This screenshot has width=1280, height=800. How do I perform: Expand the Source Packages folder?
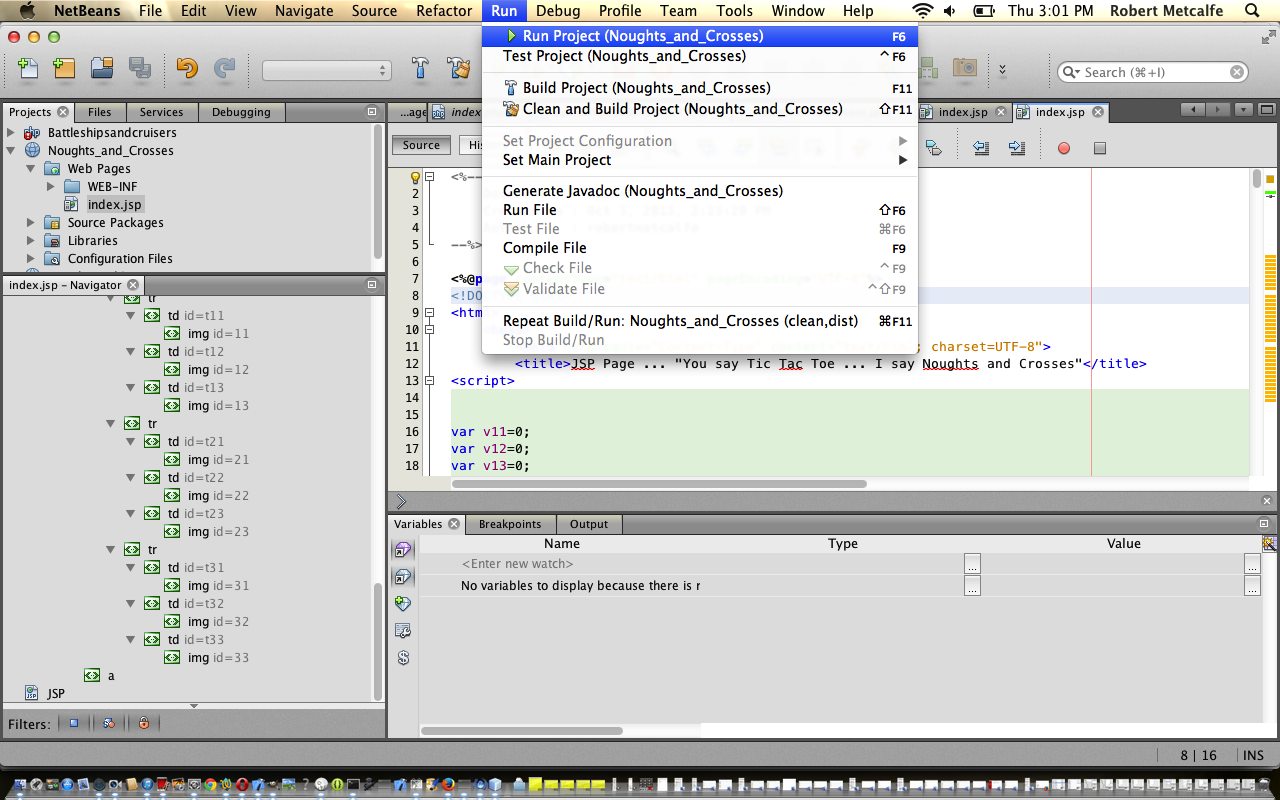31,223
